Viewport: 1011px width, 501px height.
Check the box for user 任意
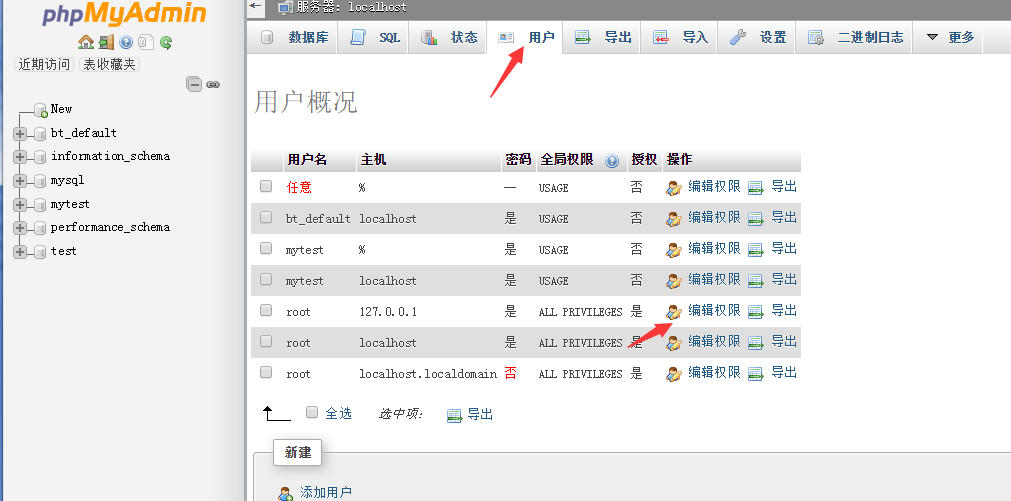266,186
